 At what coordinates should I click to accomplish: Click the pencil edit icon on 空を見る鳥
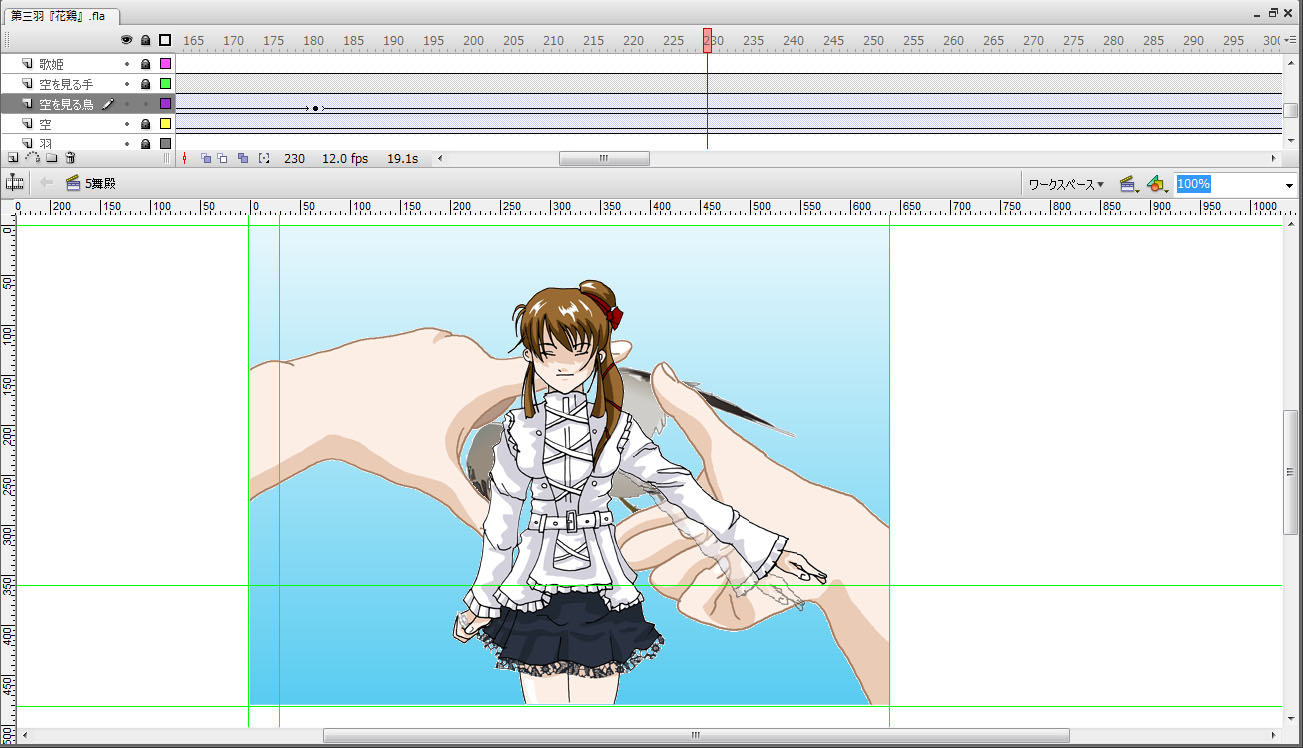[x=108, y=104]
